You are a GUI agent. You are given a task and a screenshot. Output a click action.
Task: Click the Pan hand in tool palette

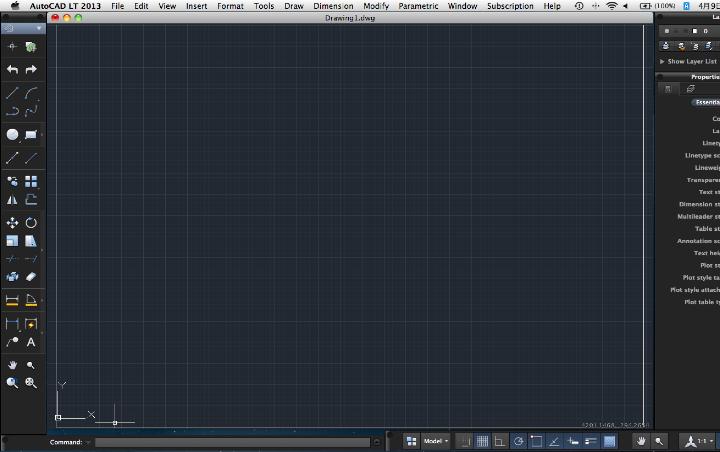click(12, 365)
